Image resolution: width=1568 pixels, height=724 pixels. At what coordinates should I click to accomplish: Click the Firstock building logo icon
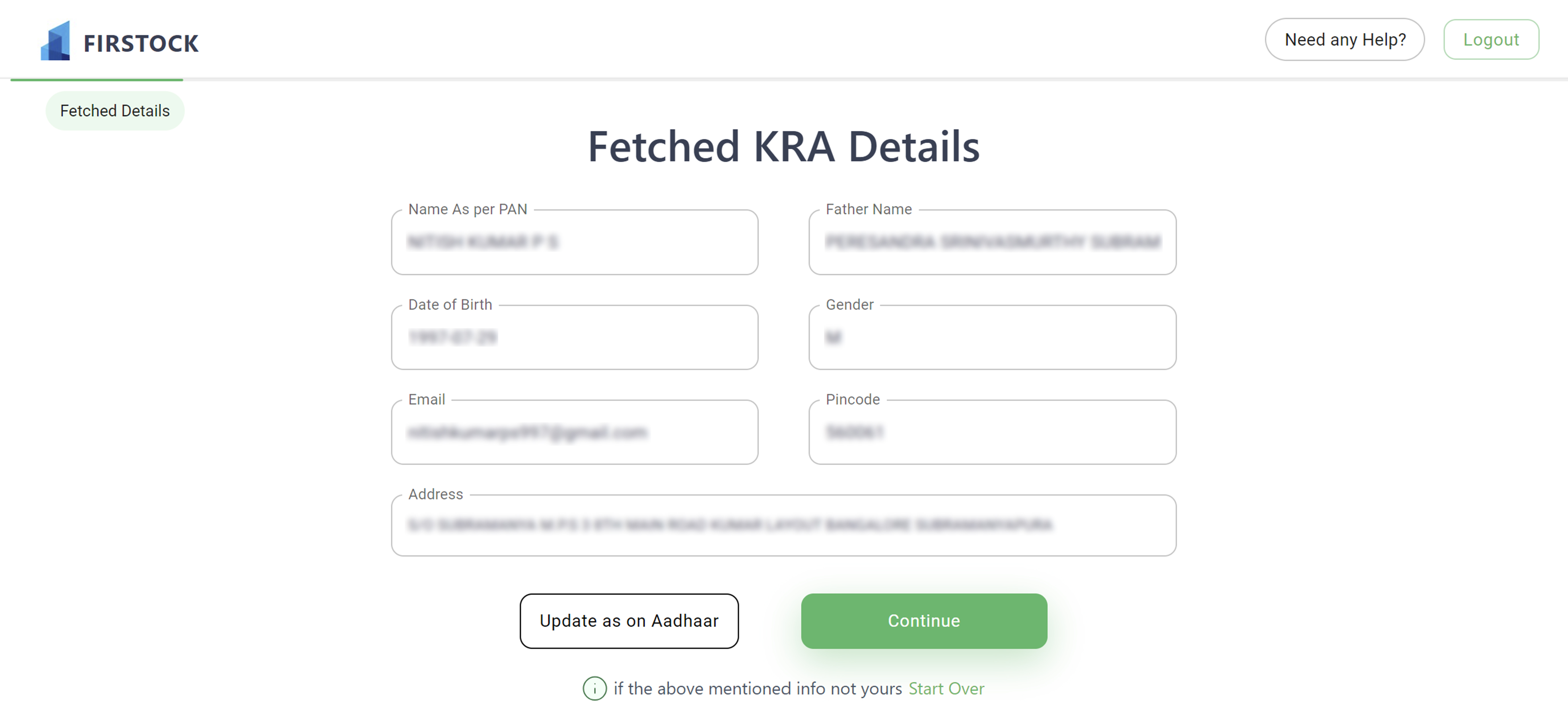(x=55, y=41)
